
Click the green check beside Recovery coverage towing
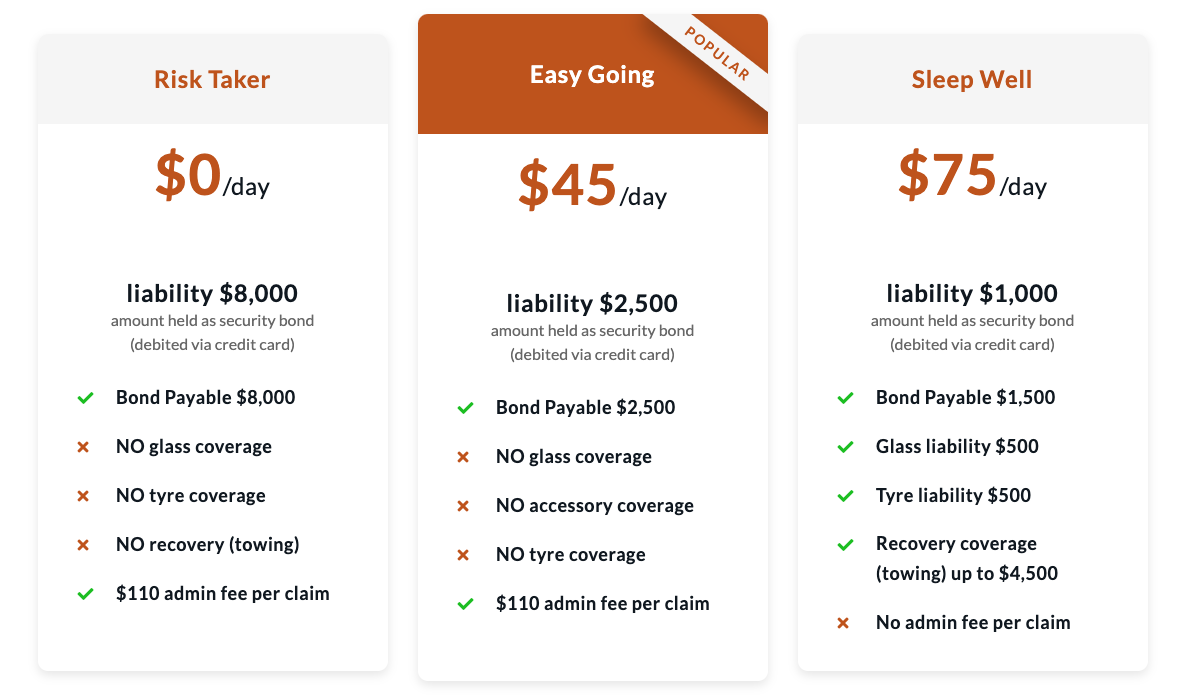coord(846,545)
